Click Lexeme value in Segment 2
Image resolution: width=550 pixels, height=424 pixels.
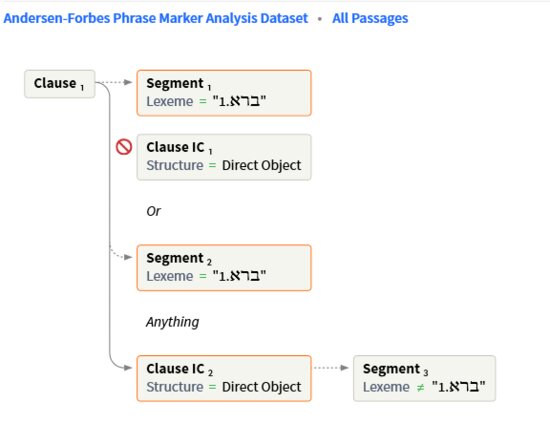click(240, 276)
